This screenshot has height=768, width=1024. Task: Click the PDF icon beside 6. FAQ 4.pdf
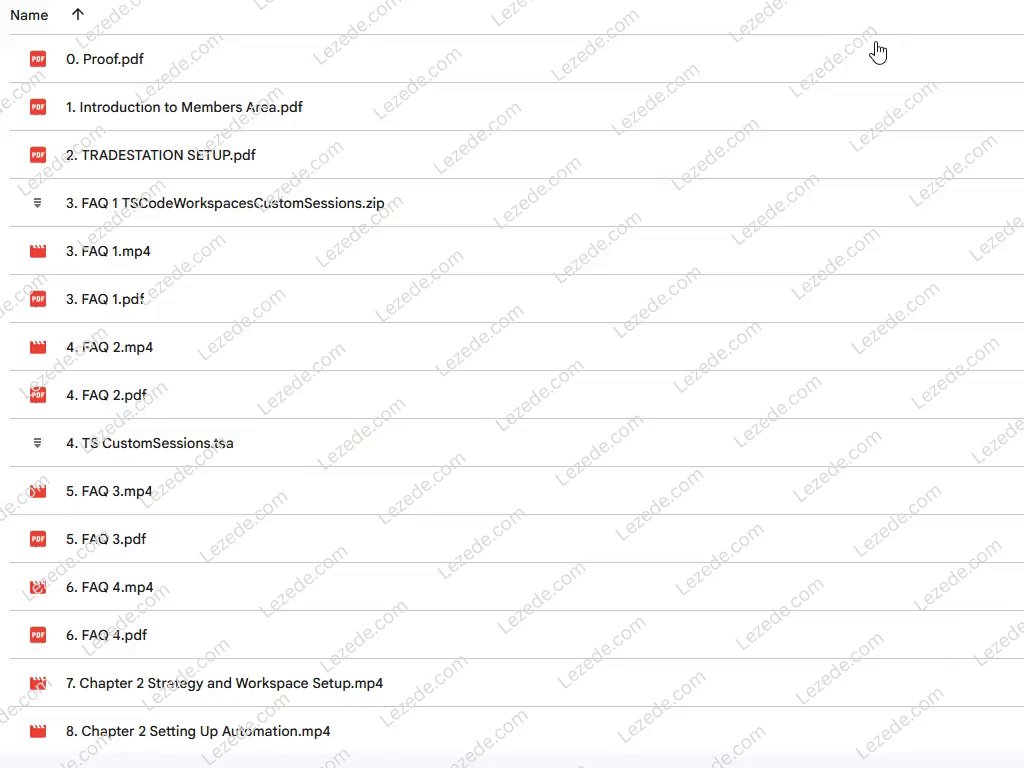(x=38, y=635)
